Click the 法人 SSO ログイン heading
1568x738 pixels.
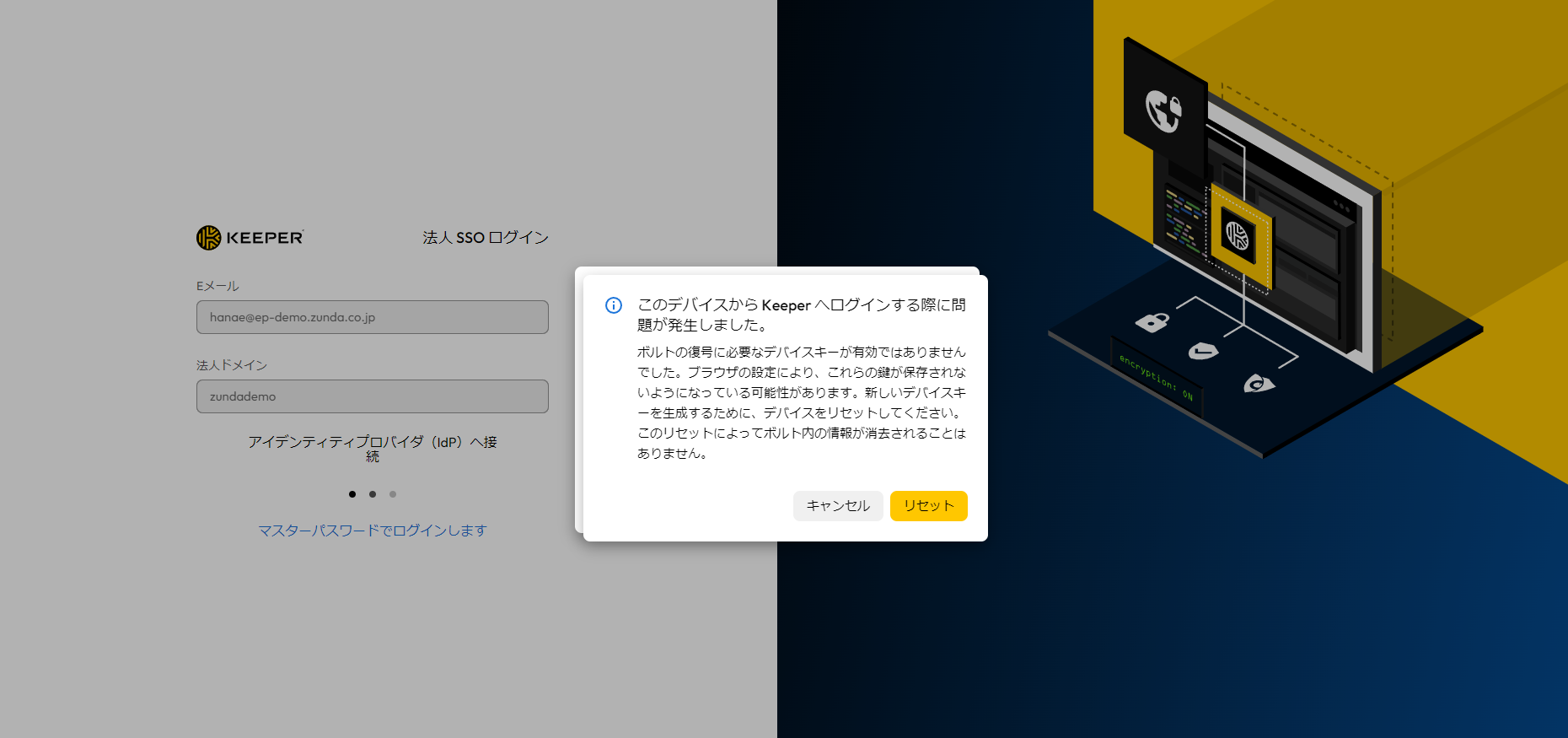[486, 238]
